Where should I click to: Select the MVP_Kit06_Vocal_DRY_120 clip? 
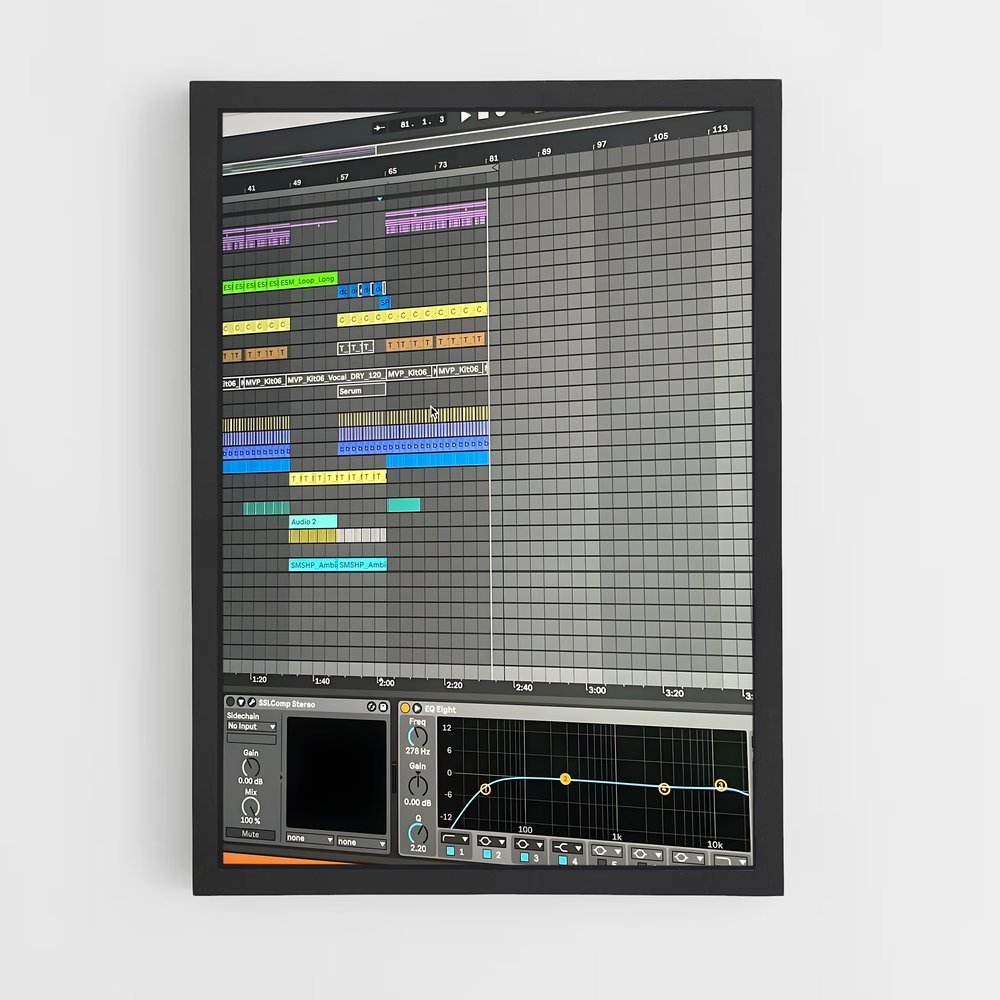coord(335,378)
